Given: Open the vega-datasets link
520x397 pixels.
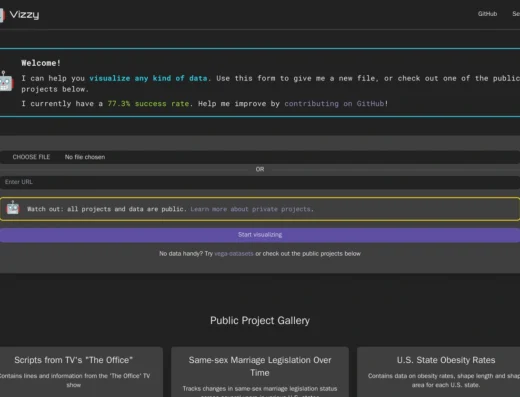Looking at the screenshot, I should click(234, 254).
